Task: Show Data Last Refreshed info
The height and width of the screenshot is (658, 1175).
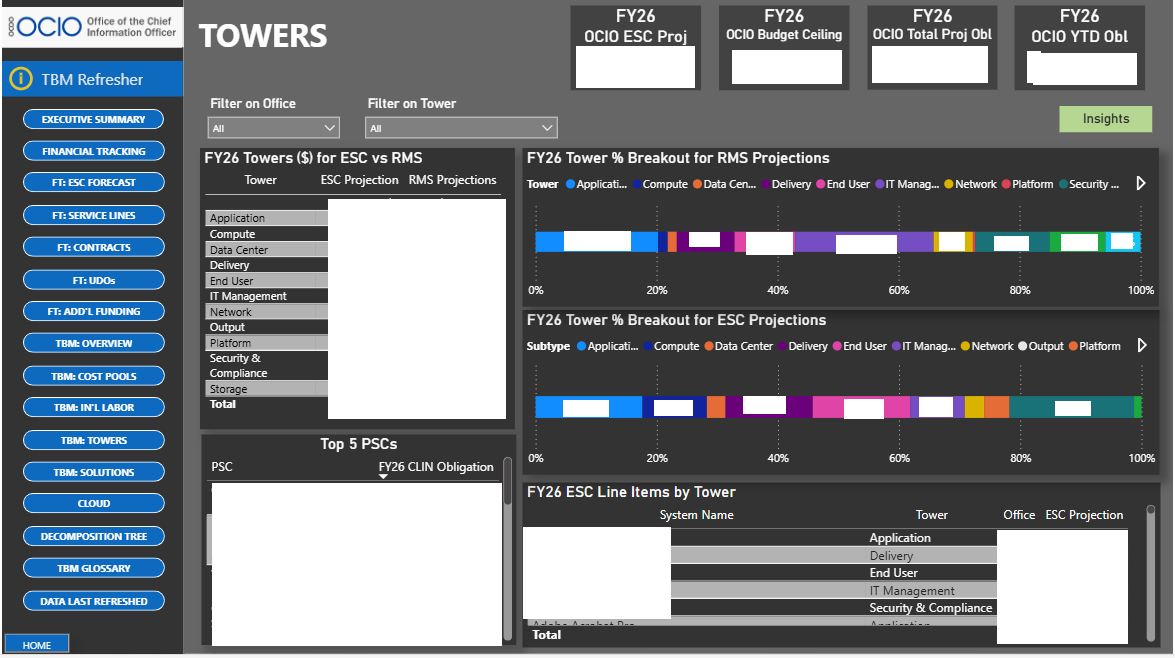Action: pyautogui.click(x=94, y=601)
